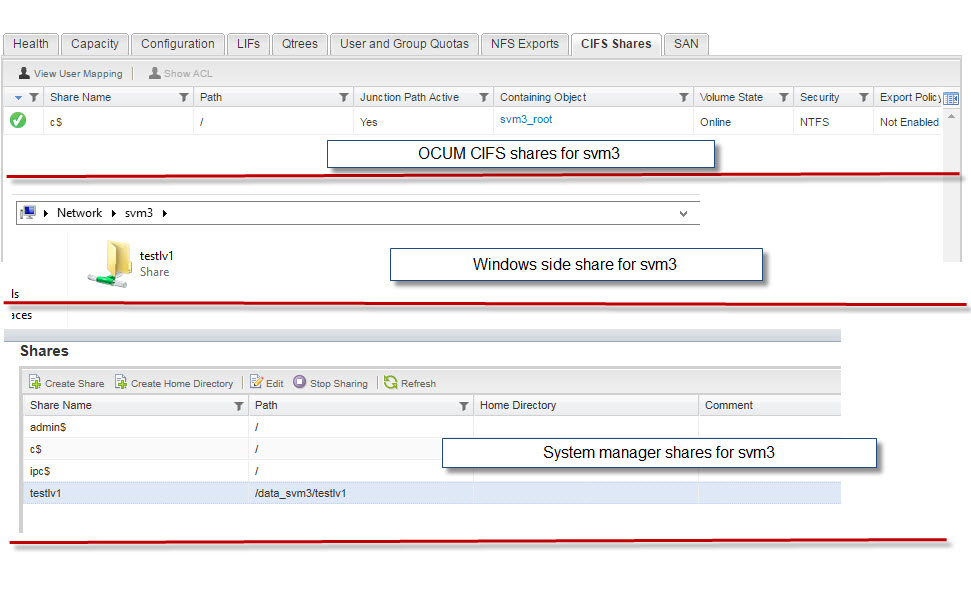Image resolution: width=971 pixels, height=616 pixels.
Task: Open the status column sort dropdown arrow
Action: point(19,97)
